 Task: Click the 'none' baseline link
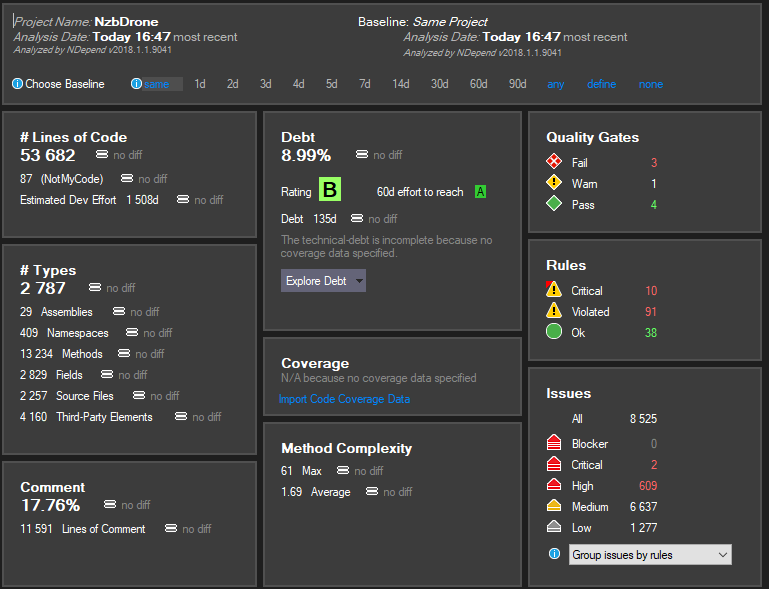click(651, 84)
